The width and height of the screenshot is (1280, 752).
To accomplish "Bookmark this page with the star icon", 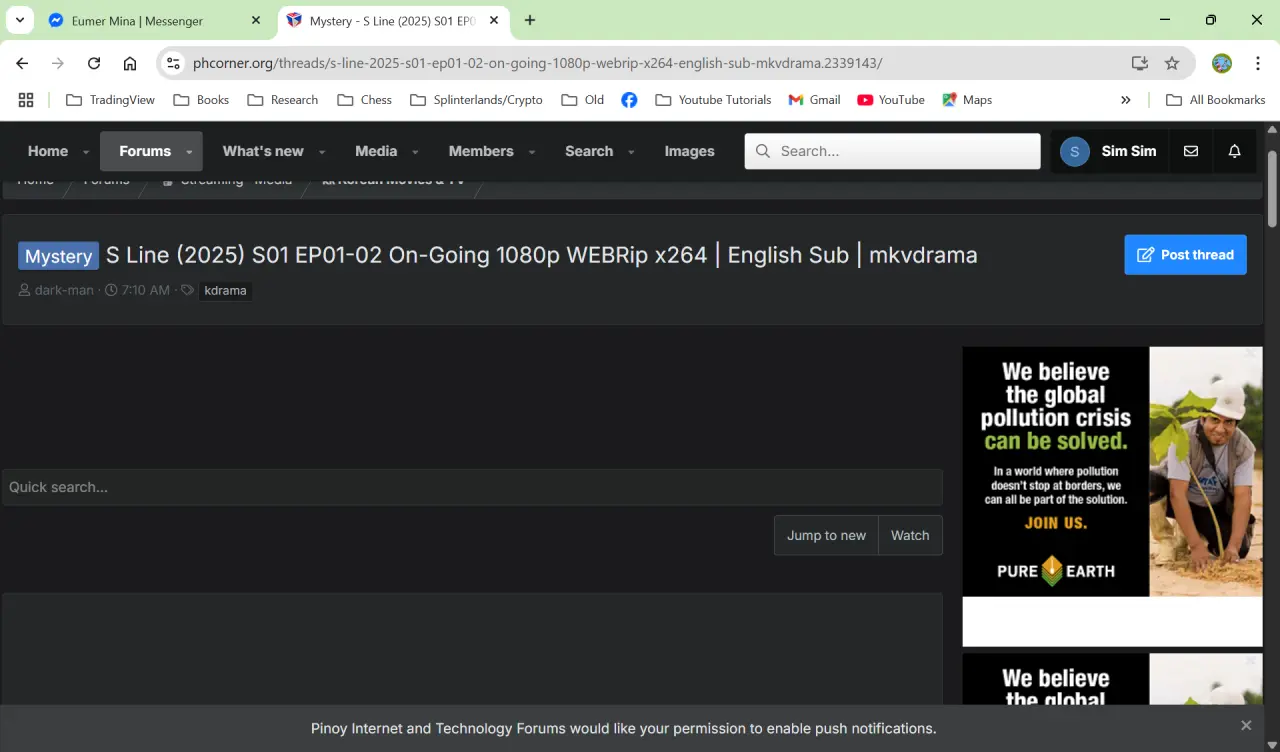I will pos(1172,63).
